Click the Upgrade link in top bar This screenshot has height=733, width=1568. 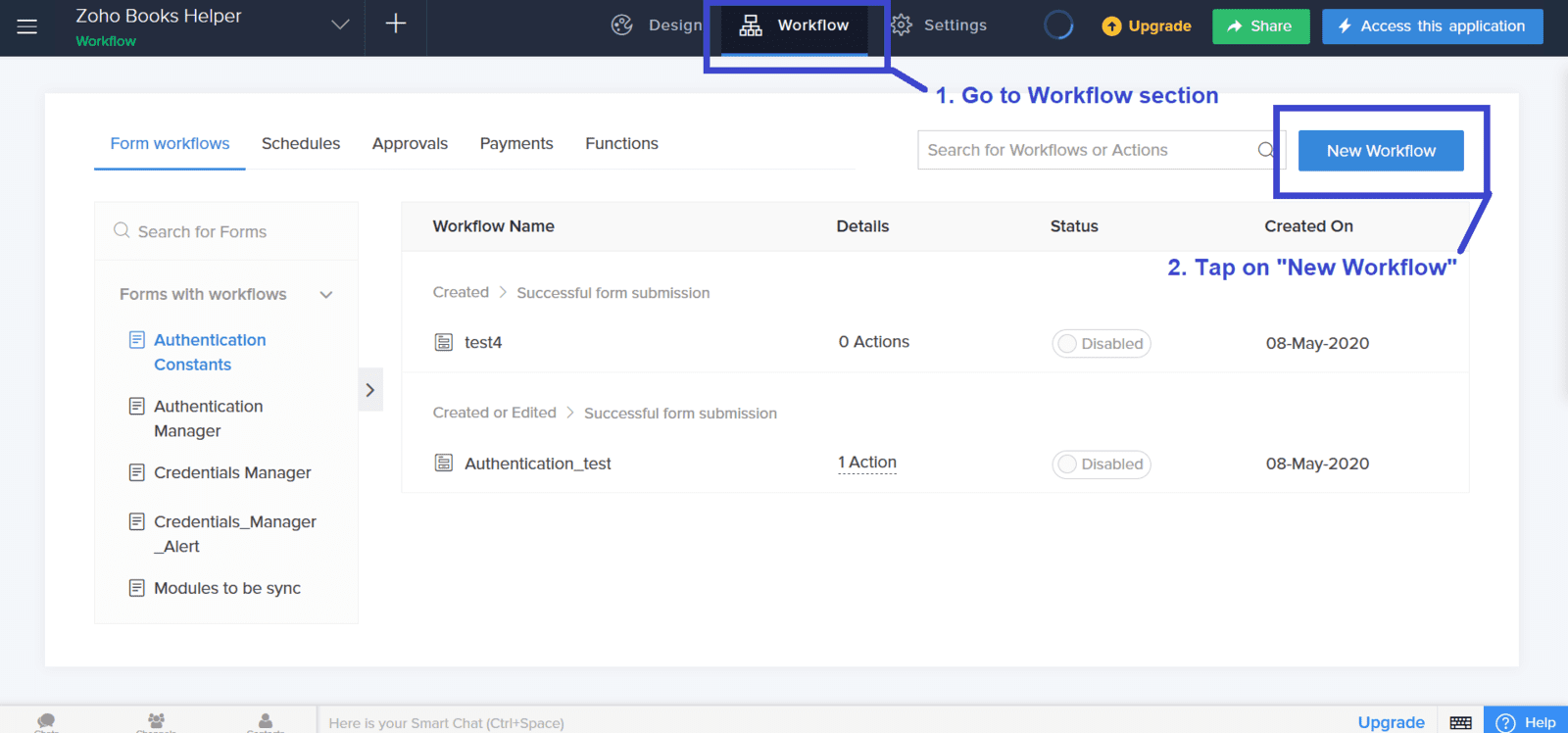point(1147,26)
